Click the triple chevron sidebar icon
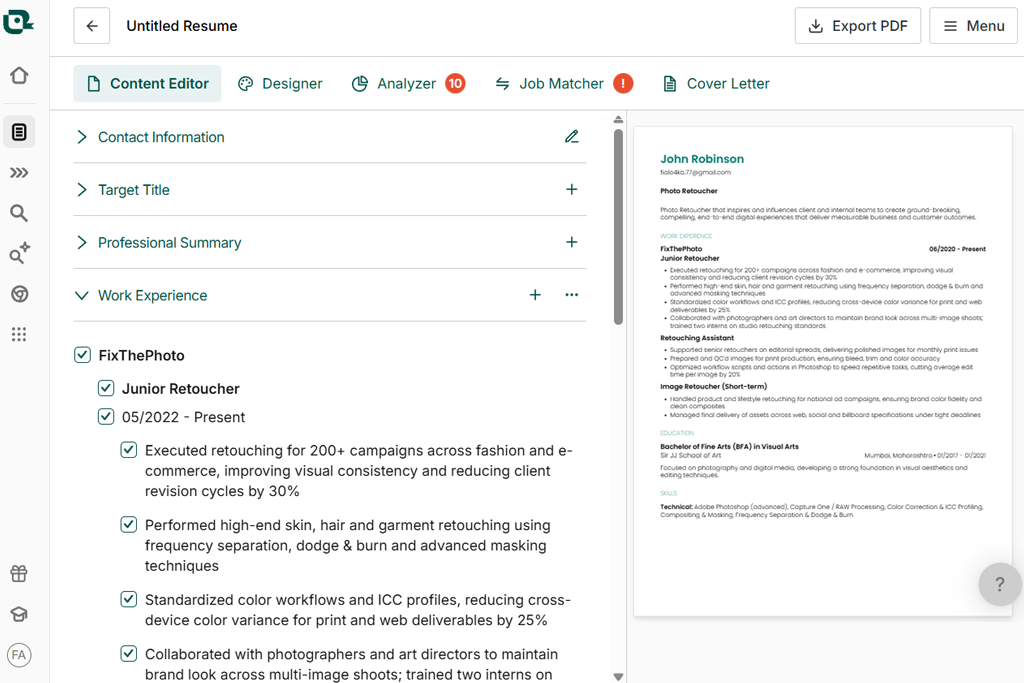The height and width of the screenshot is (683, 1024). (x=19, y=172)
